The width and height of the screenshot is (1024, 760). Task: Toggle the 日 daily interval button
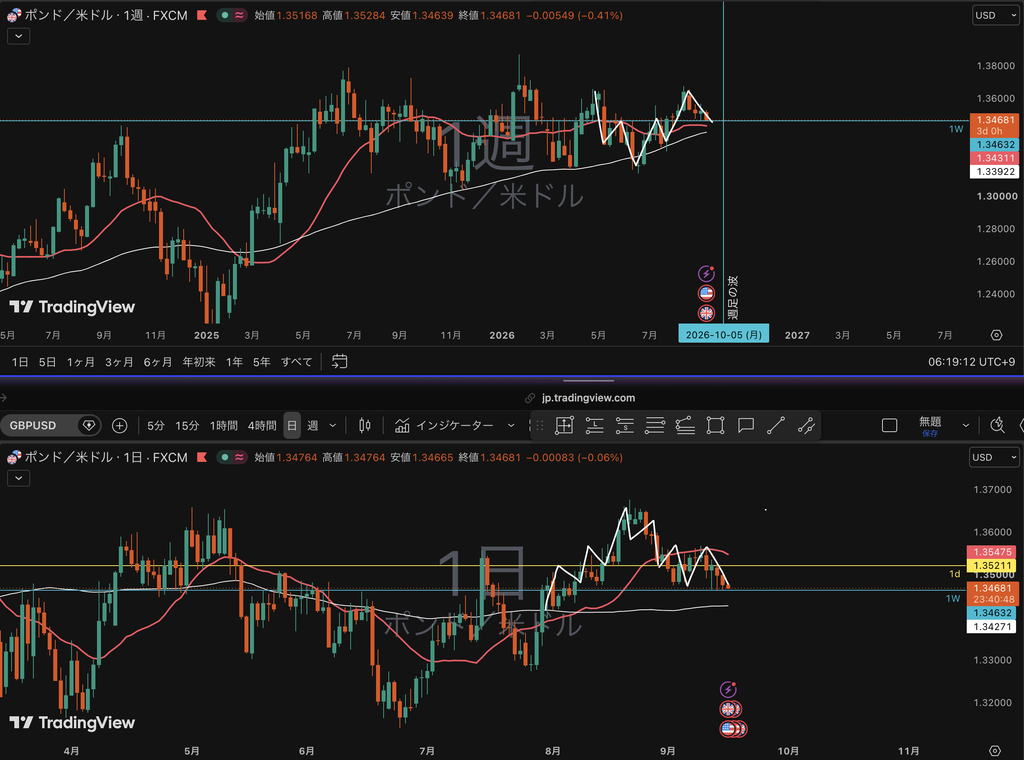pos(292,426)
